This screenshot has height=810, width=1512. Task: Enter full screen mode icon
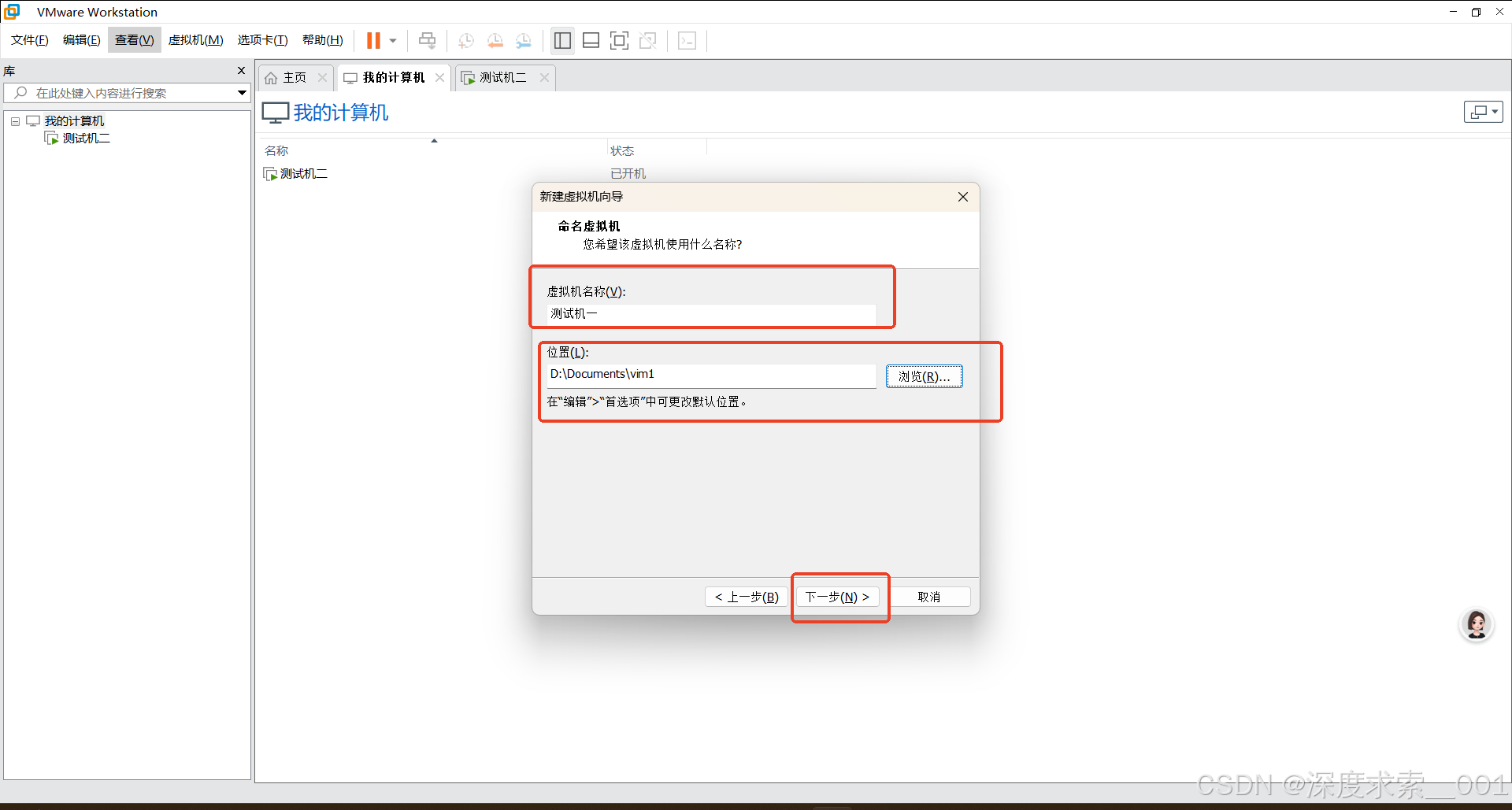[x=620, y=40]
